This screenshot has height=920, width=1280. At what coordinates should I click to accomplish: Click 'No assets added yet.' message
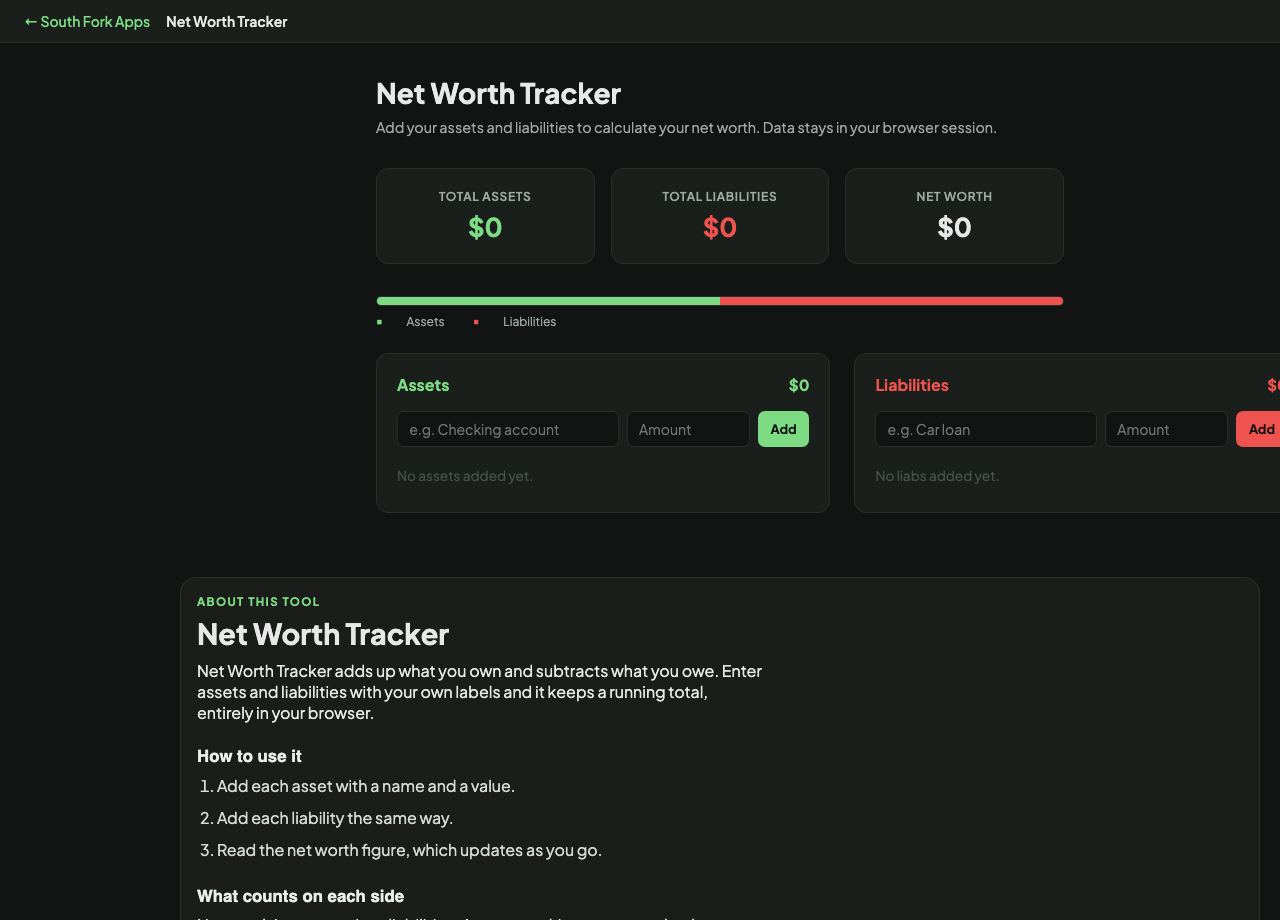tap(465, 476)
